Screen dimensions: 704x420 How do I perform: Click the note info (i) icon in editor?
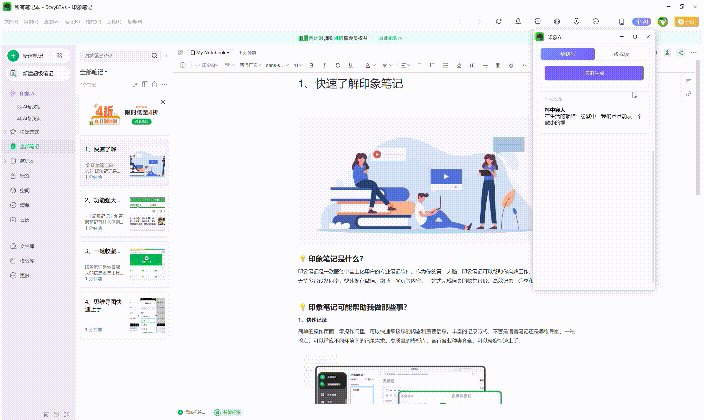coord(183,65)
